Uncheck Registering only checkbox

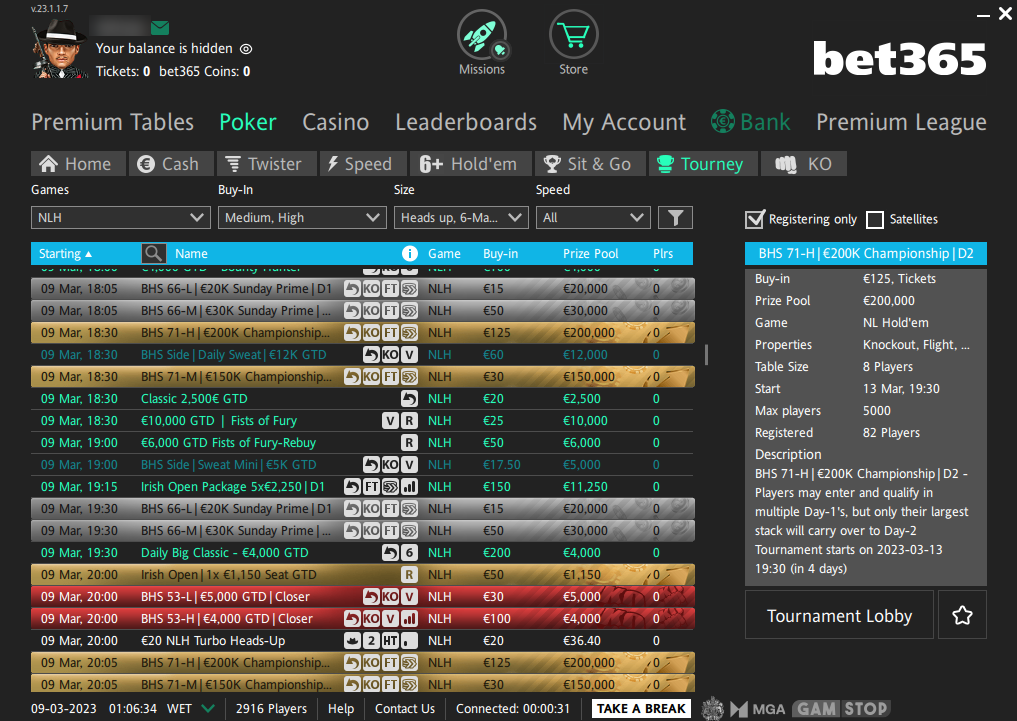pyautogui.click(x=754, y=220)
